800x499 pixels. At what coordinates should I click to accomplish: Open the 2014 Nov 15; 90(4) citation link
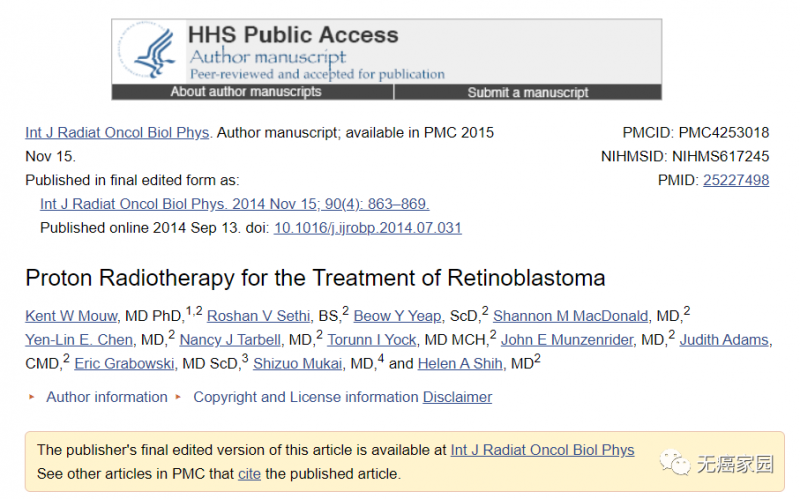click(235, 204)
